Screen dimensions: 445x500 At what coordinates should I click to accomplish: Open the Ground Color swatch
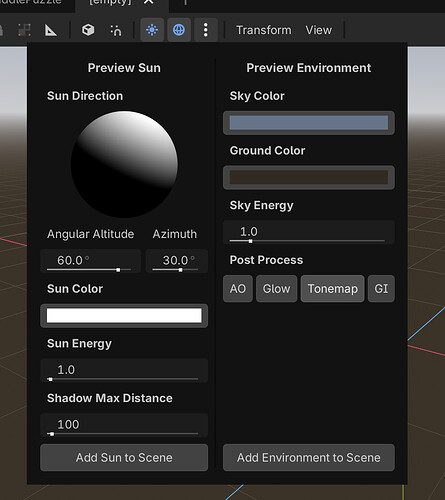click(309, 177)
